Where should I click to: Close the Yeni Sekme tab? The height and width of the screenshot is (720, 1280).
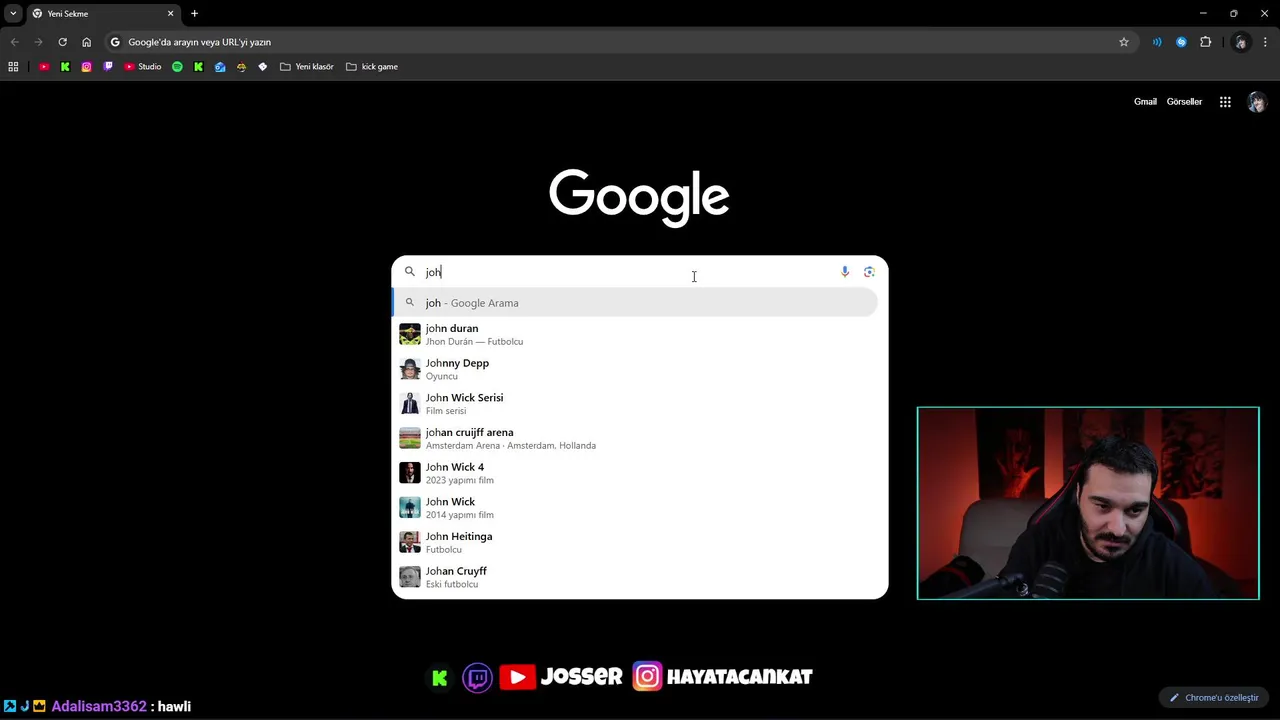(x=170, y=14)
